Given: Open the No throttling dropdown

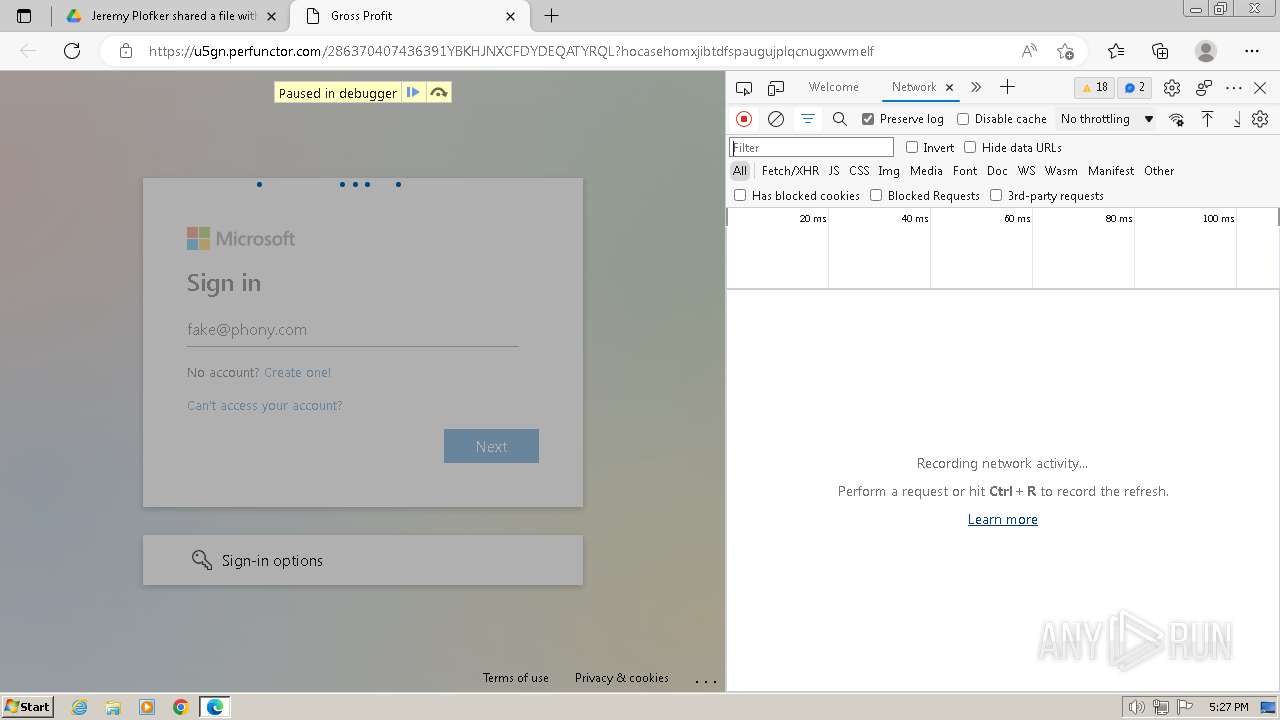Looking at the screenshot, I should coord(1107,119).
